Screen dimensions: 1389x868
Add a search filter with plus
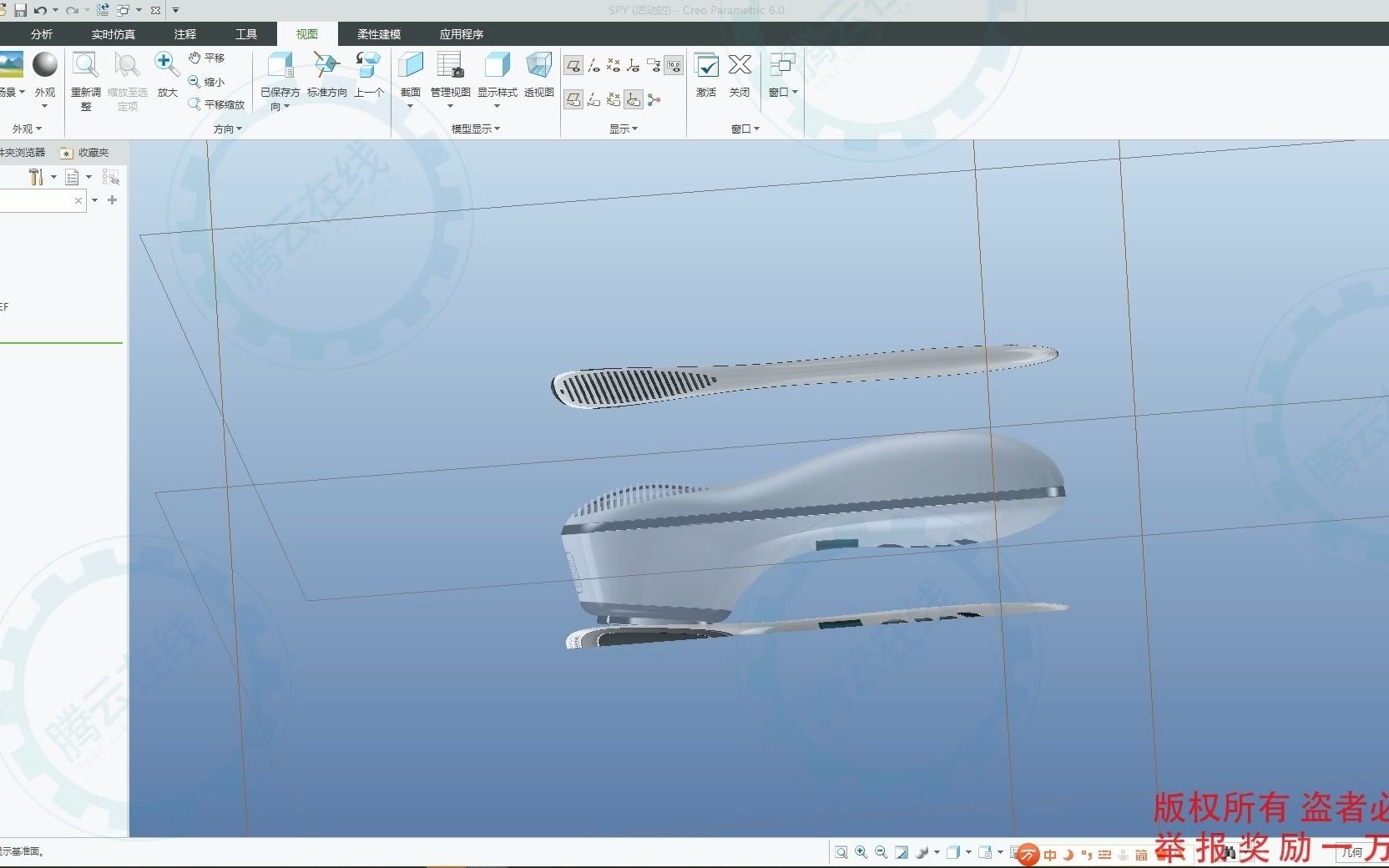click(x=113, y=200)
